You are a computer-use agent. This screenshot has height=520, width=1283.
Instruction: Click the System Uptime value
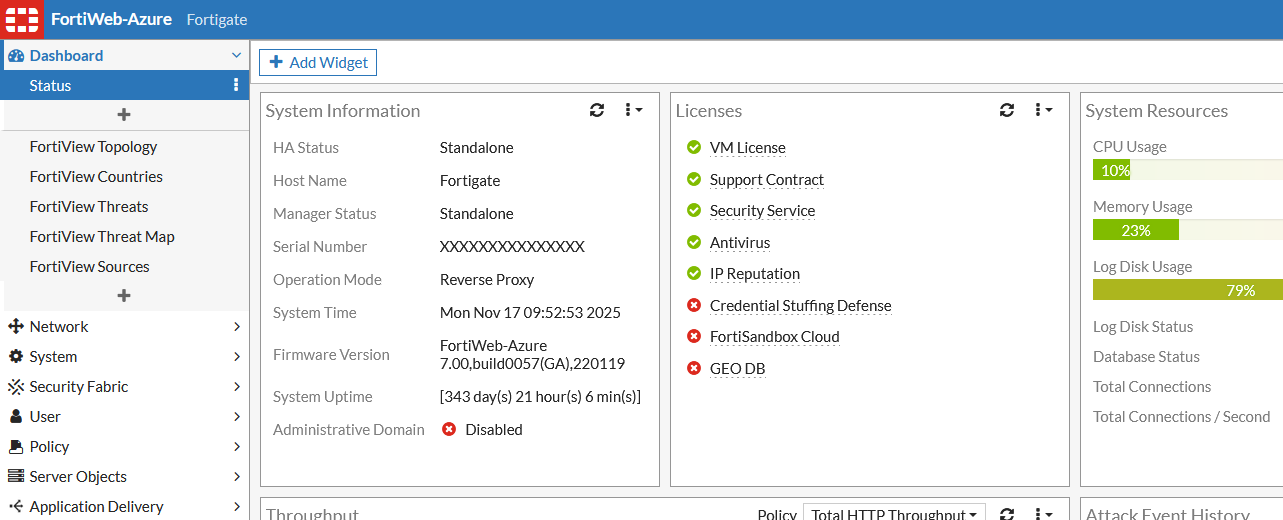[540, 397]
